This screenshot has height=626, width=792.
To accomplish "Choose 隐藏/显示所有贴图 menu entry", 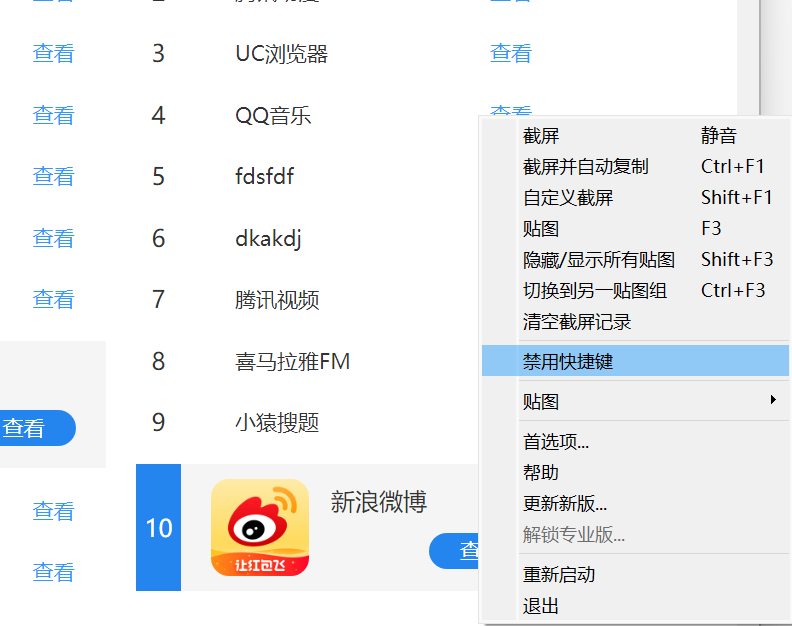I will [635, 260].
